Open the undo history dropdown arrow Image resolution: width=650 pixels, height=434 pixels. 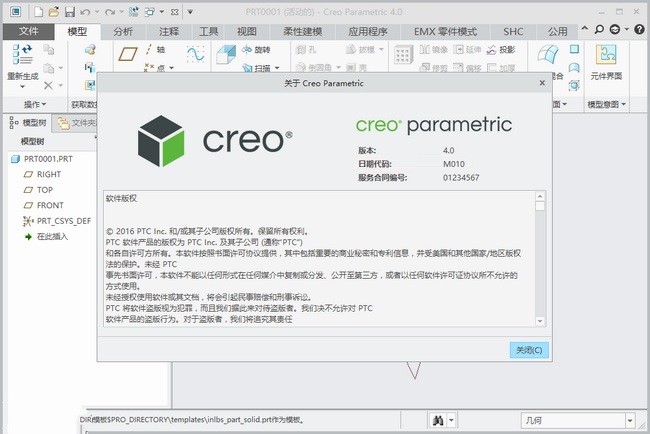point(97,12)
